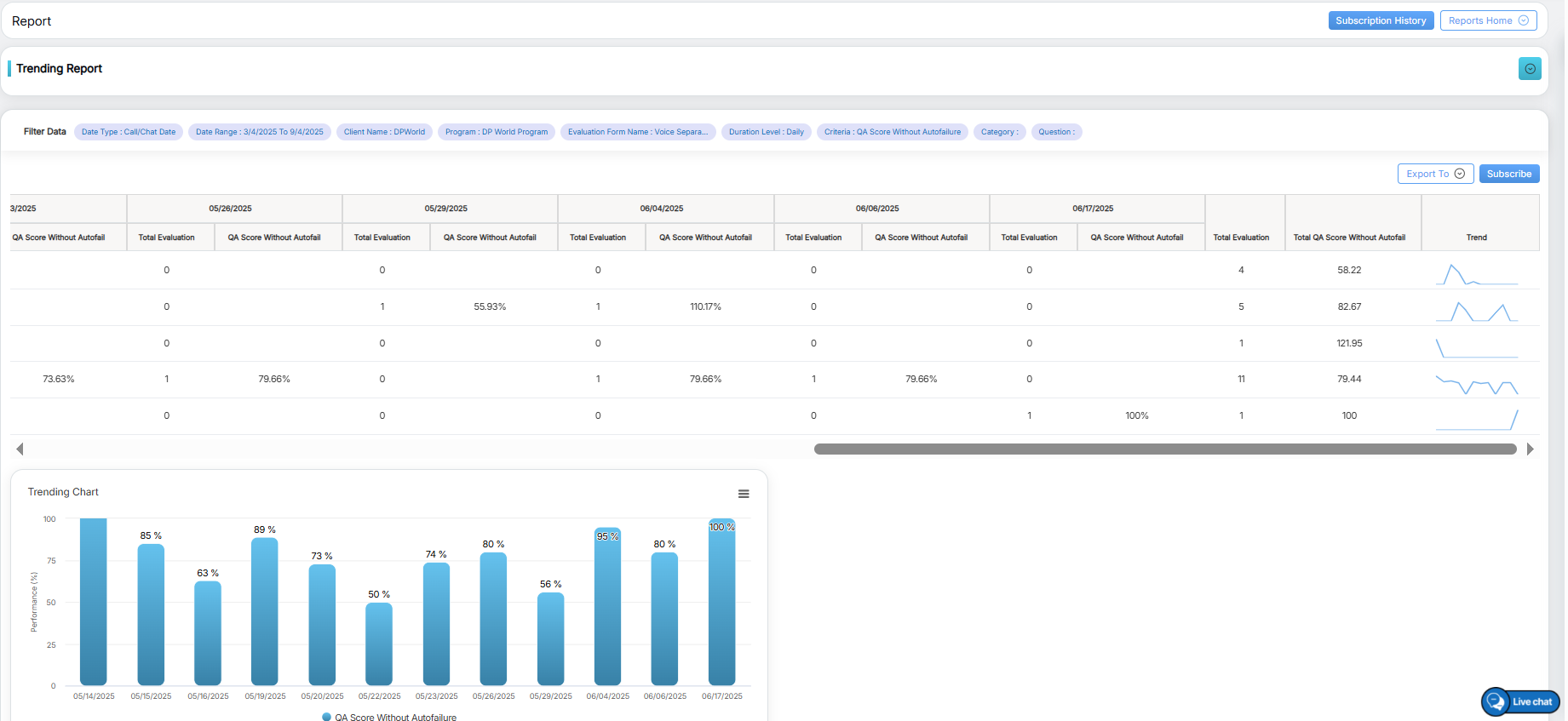1568x721 pixels.
Task: Open the Export To dropdown
Action: (1435, 174)
